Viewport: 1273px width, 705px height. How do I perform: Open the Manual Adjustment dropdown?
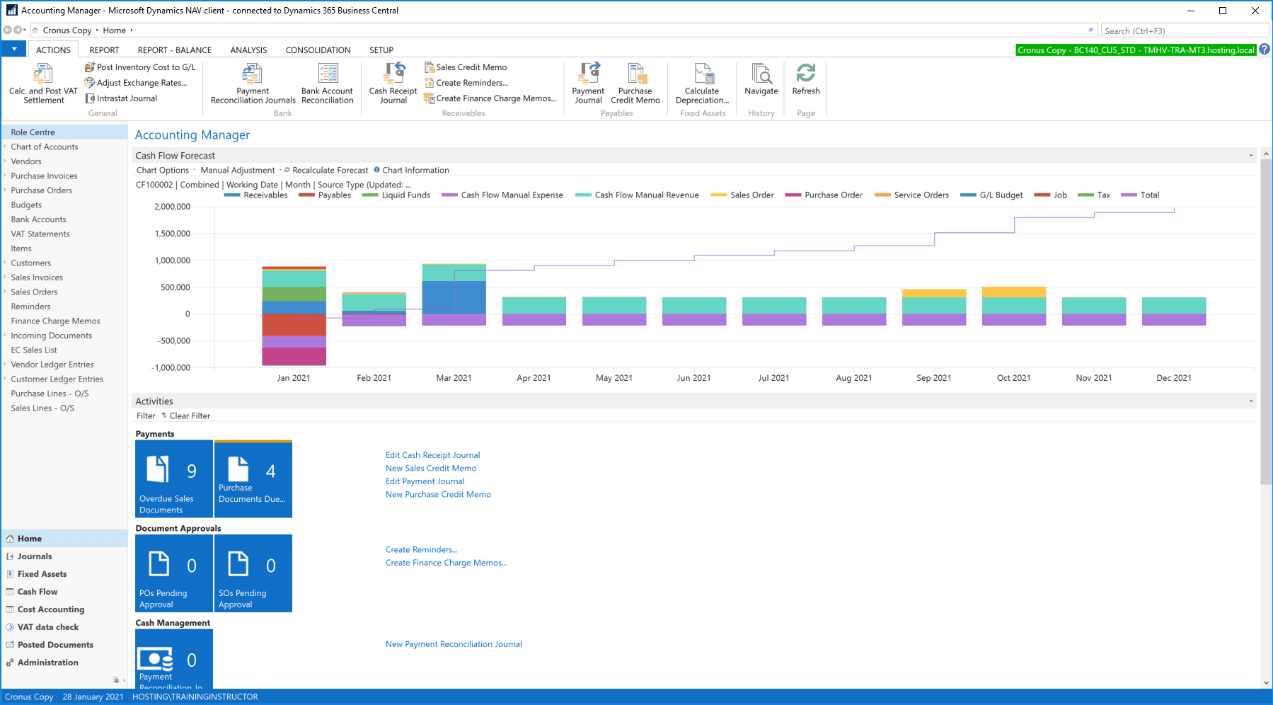pos(239,170)
